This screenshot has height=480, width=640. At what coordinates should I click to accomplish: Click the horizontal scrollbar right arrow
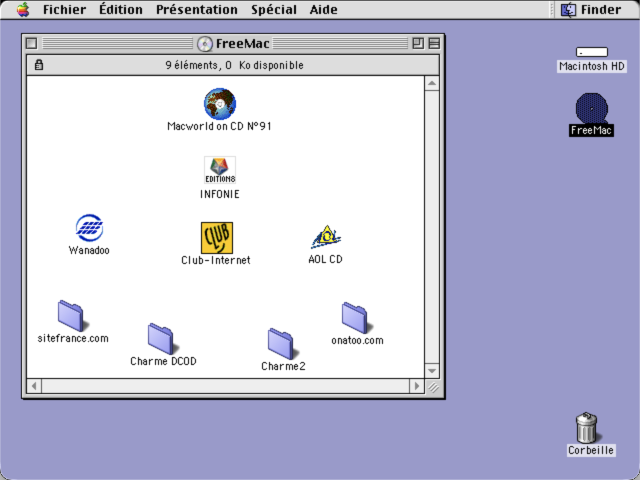point(416,386)
